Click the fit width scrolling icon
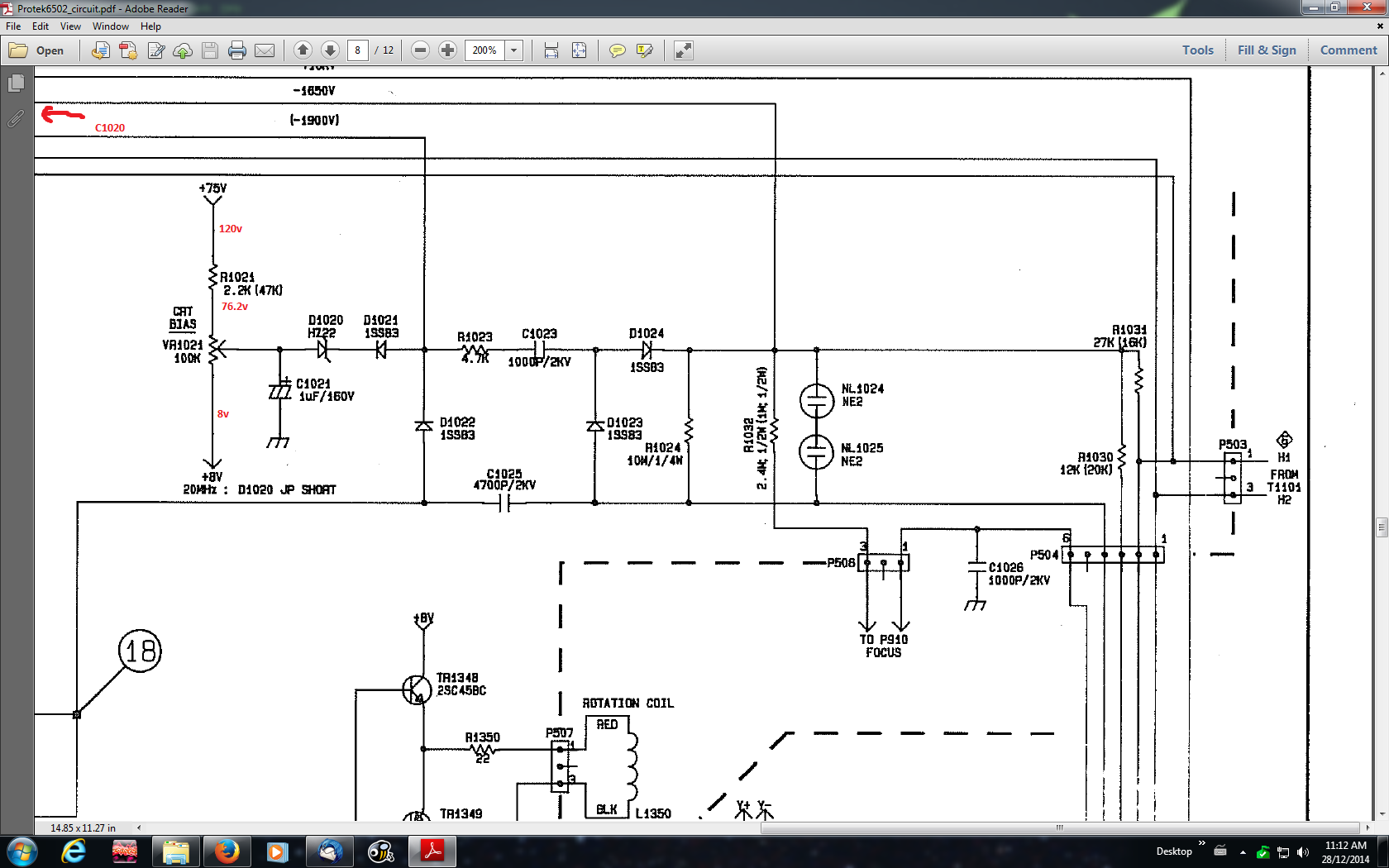The height and width of the screenshot is (868, 1389). (551, 50)
